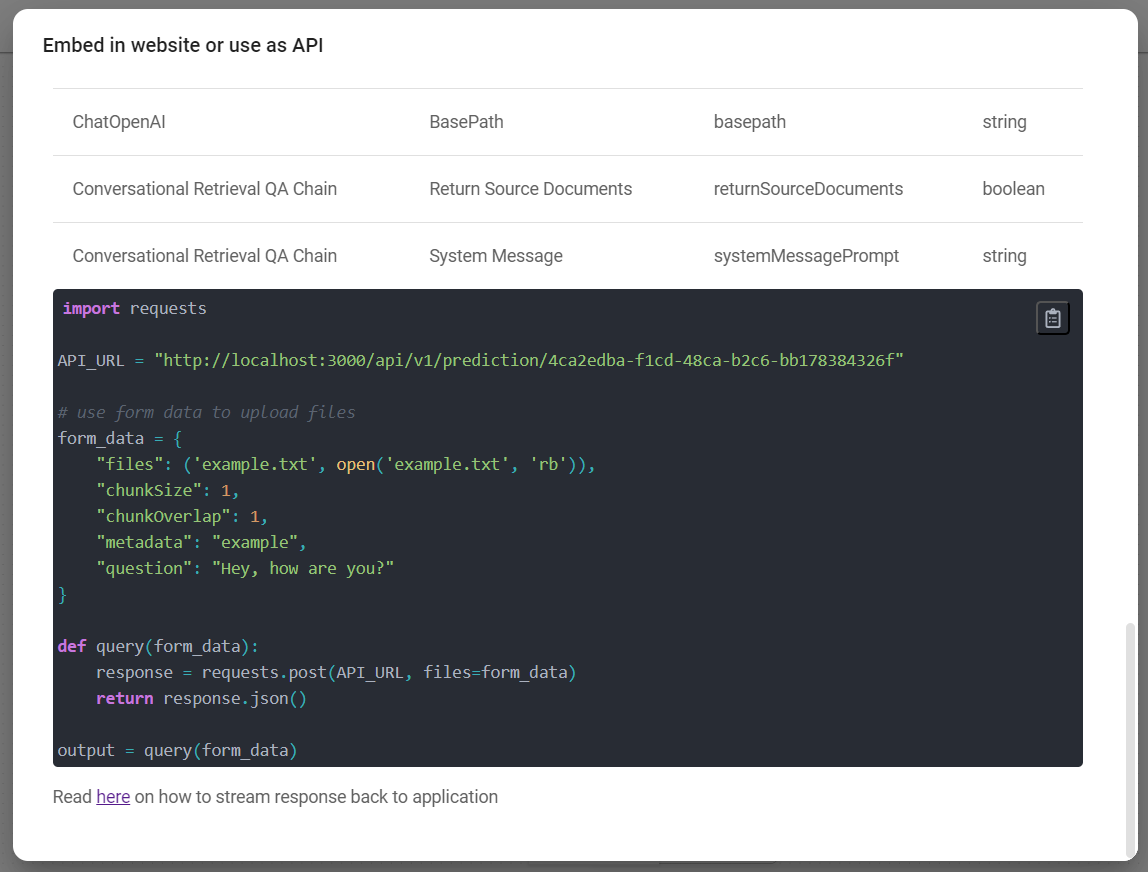Click the 'import requests' code line
The width and height of the screenshot is (1148, 872).
(135, 308)
